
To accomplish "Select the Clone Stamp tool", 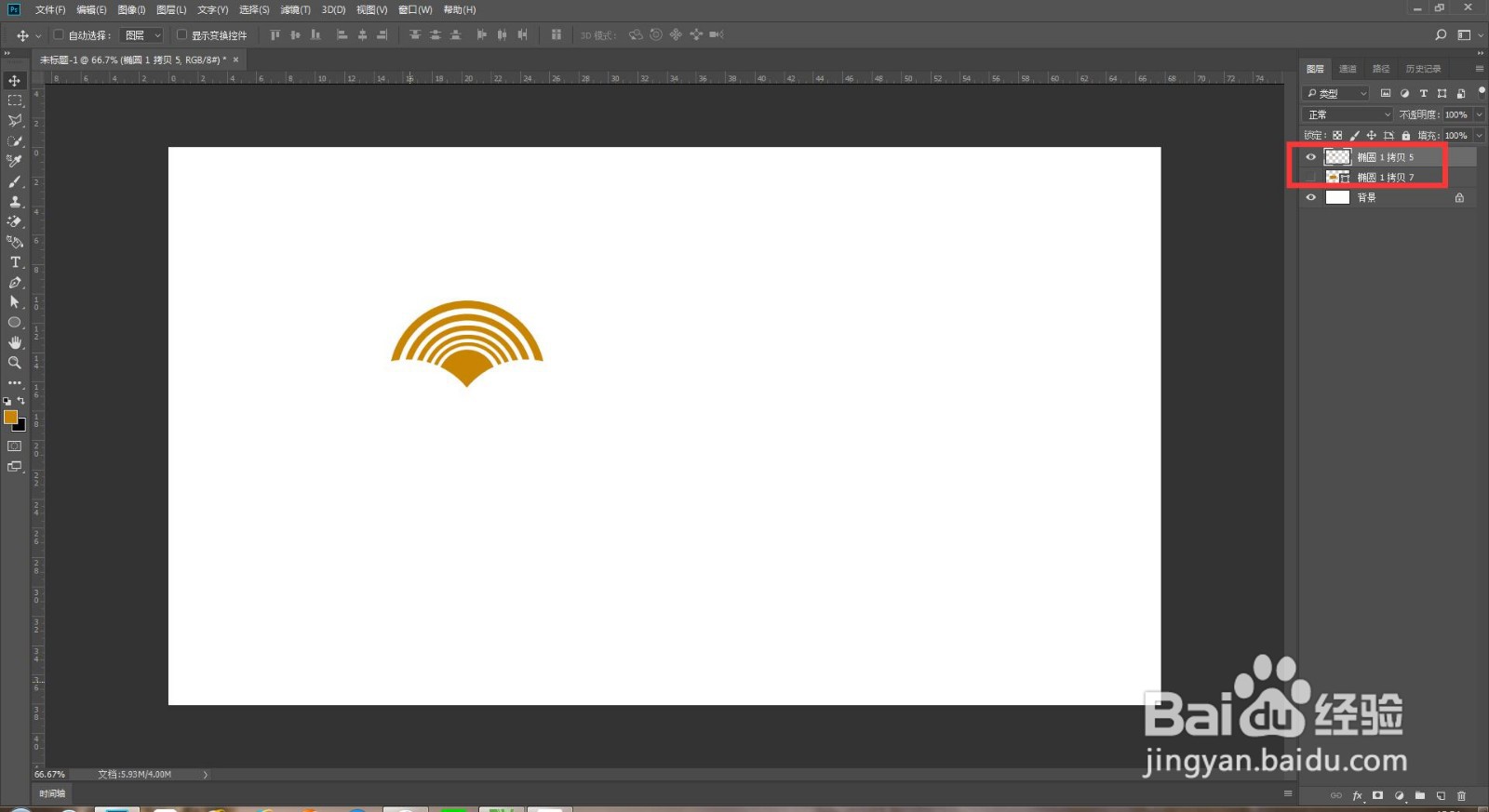I will [15, 202].
